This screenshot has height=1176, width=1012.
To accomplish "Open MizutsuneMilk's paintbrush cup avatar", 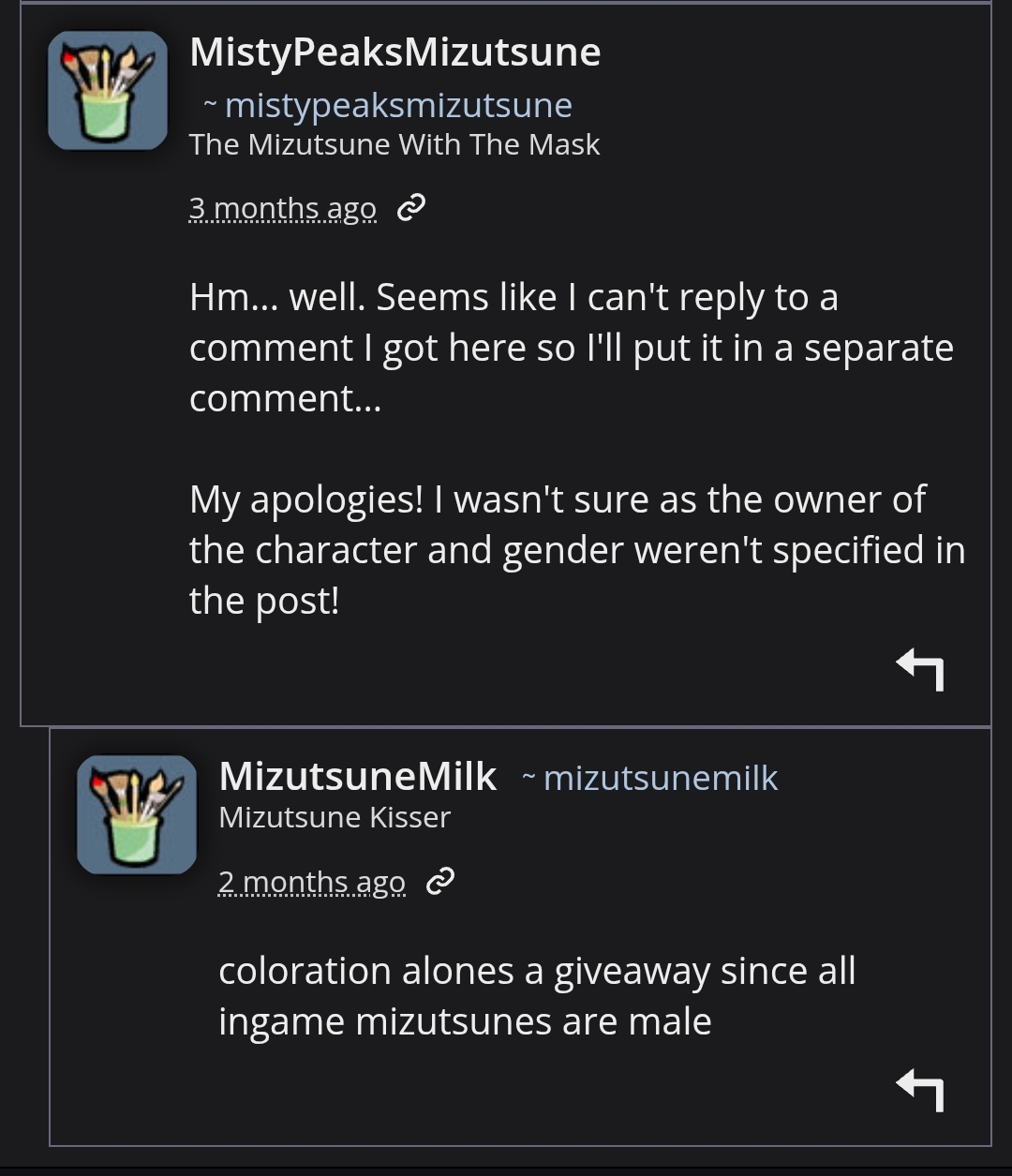I will tap(137, 814).
